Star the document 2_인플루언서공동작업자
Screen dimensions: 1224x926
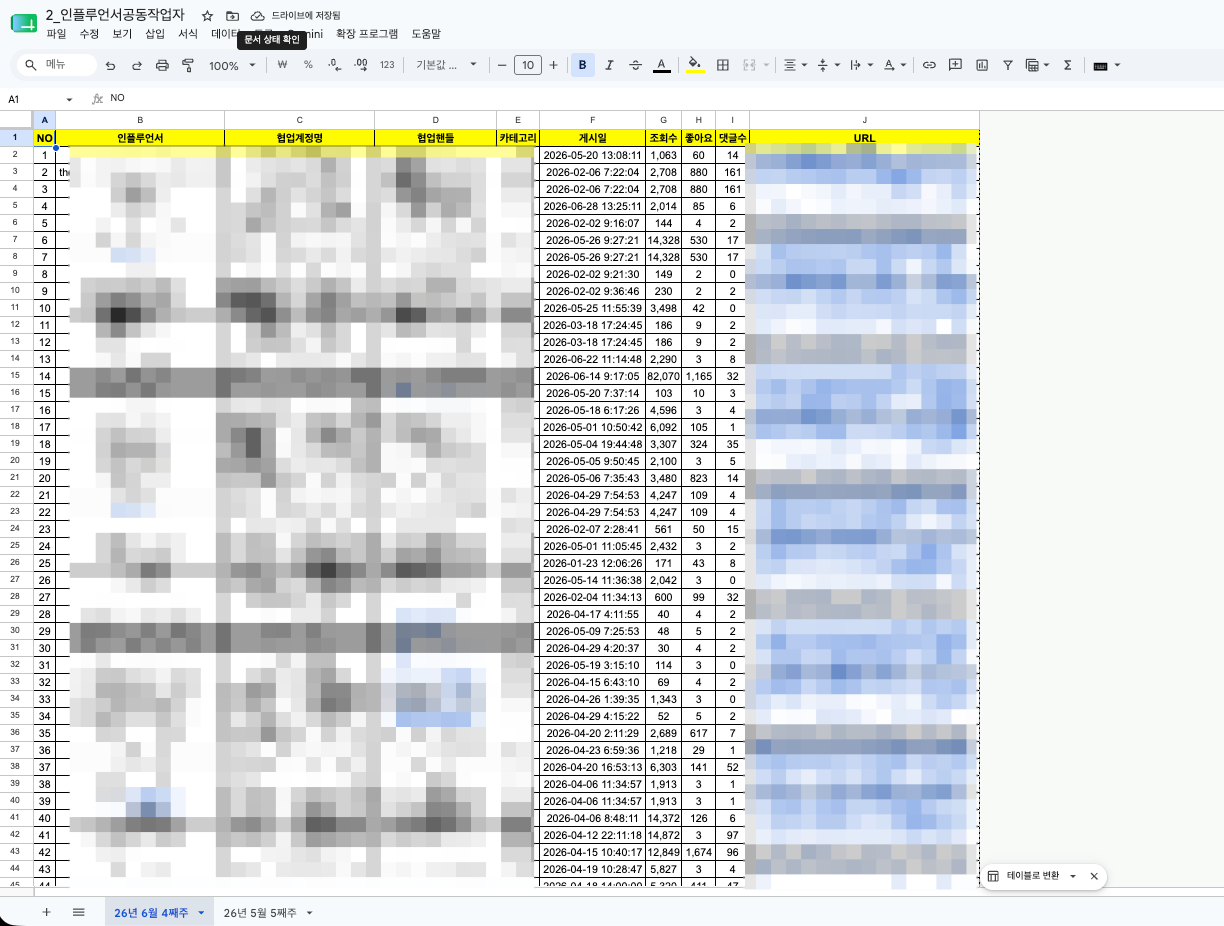pyautogui.click(x=207, y=16)
